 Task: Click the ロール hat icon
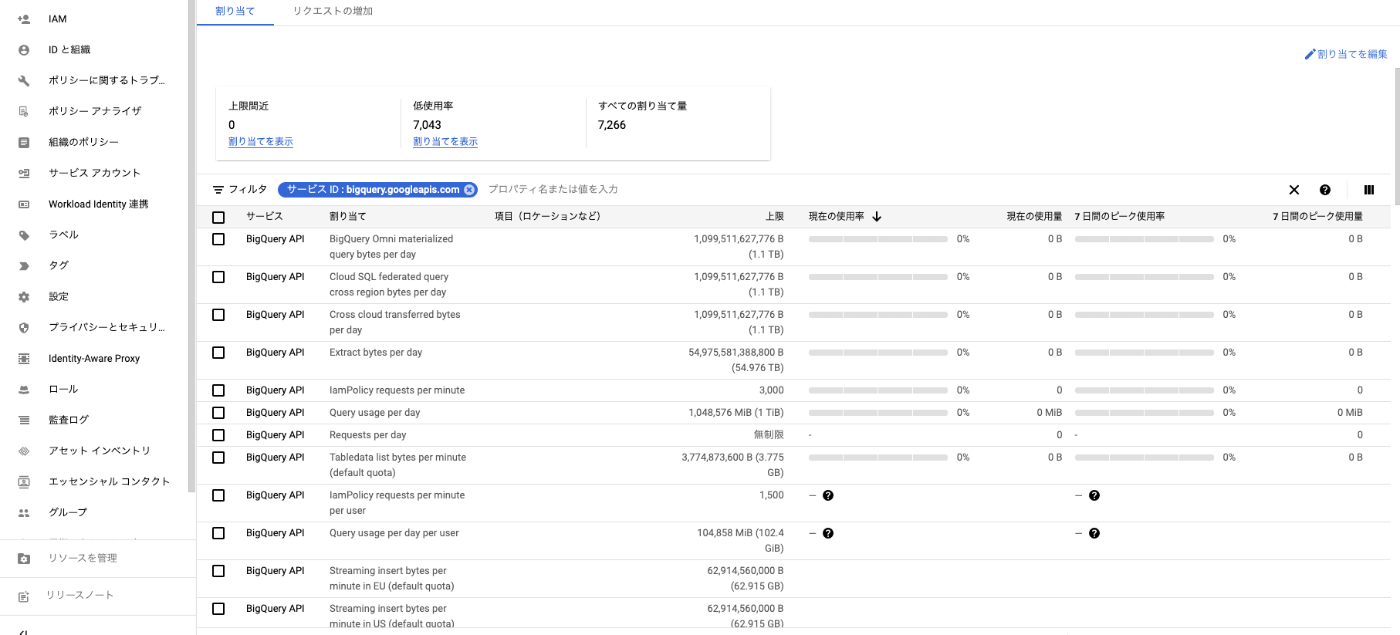coord(24,389)
